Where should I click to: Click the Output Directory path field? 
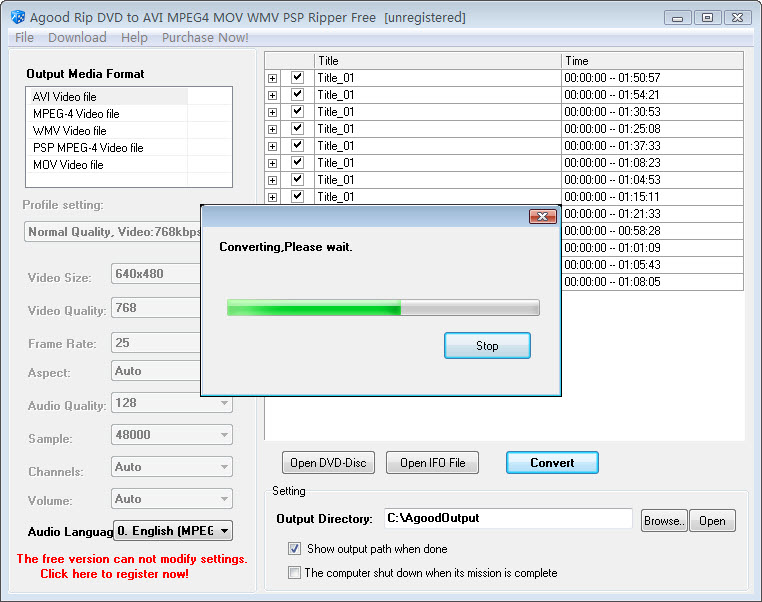508,518
